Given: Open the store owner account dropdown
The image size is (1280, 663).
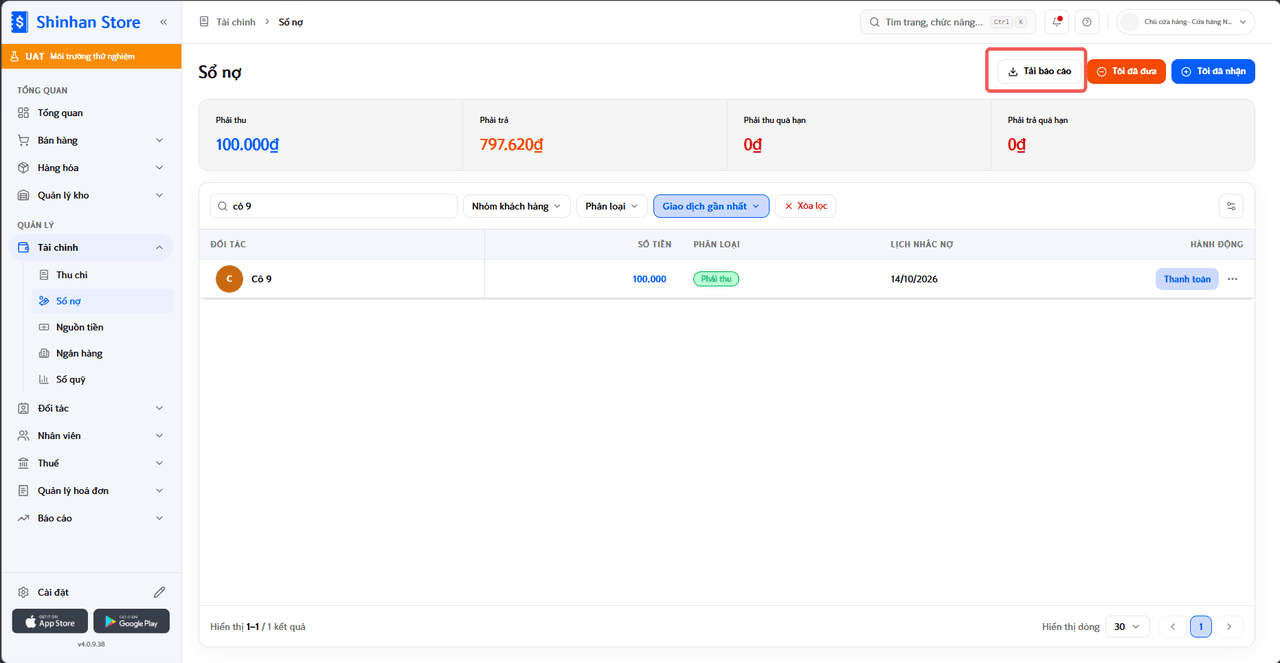Looking at the screenshot, I should pyautogui.click(x=1186, y=22).
